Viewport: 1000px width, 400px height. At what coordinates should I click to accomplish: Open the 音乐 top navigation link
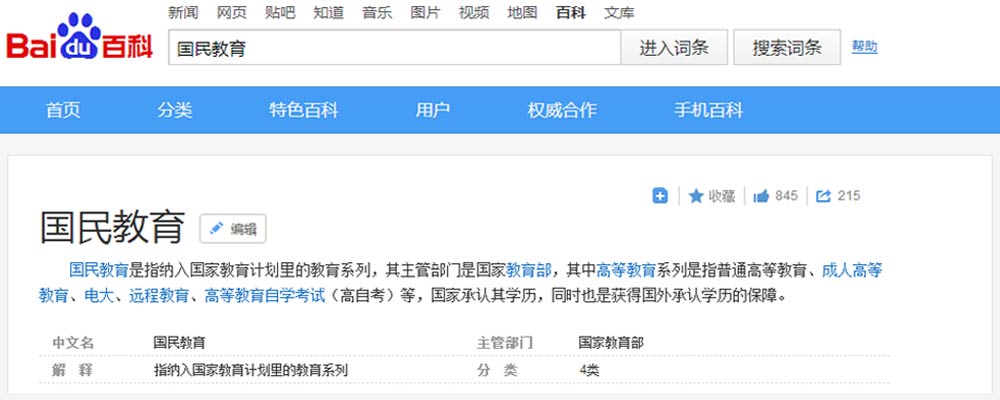click(377, 13)
